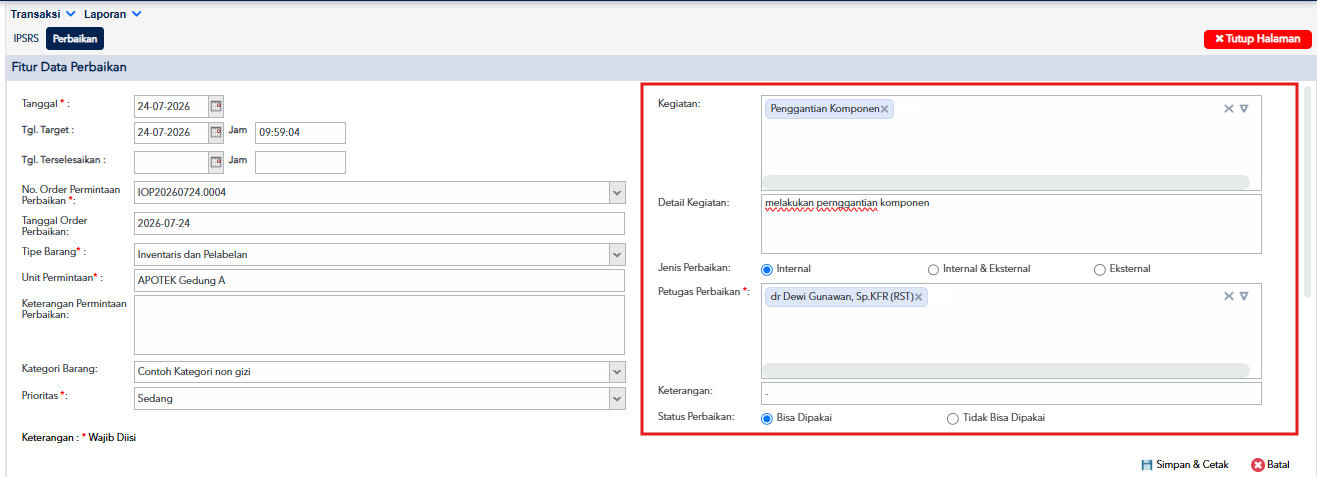This screenshot has width=1317, height=477.
Task: Open calendar picker for Tgl. Terselesaikan
Action: click(216, 161)
